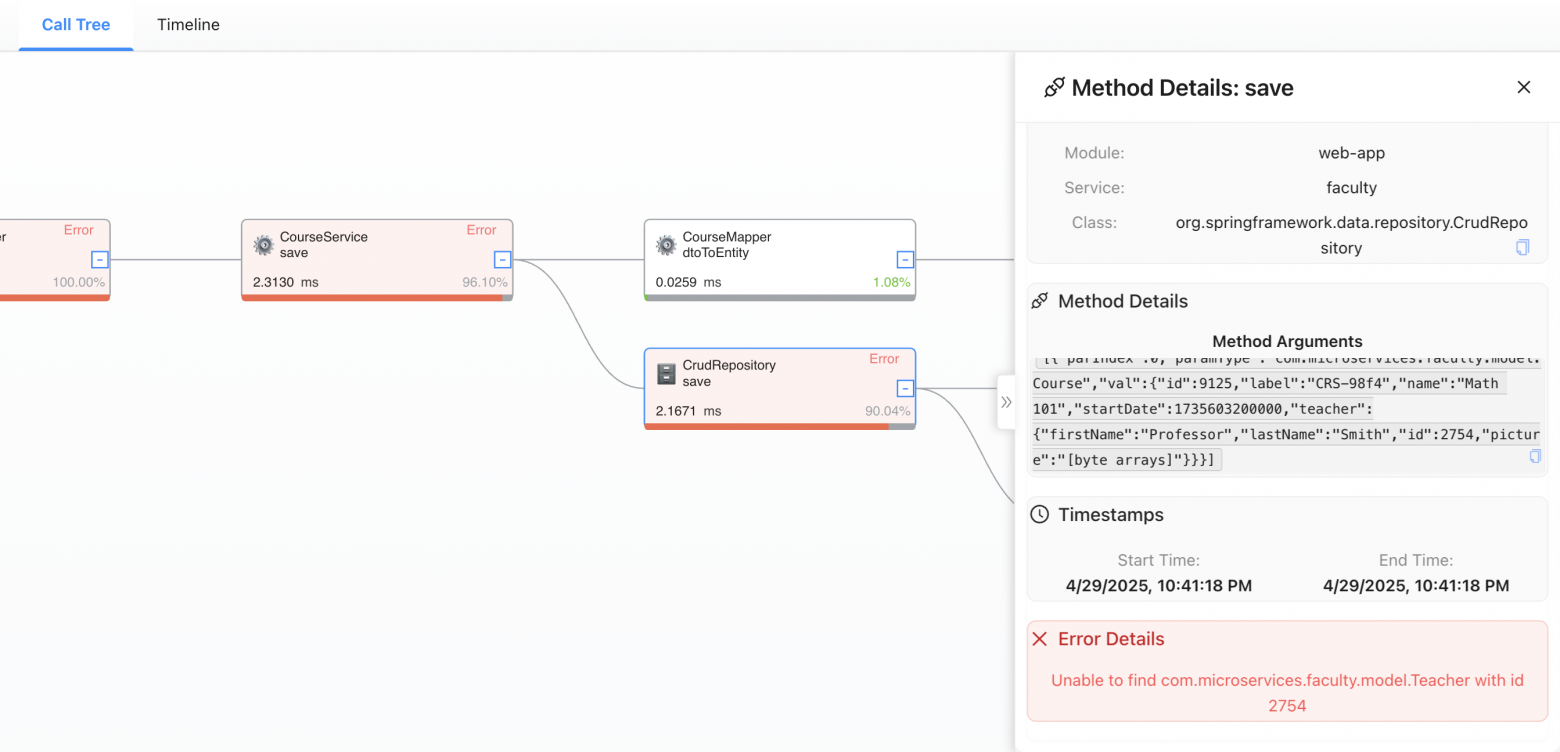Click the file cabinet icon on CrudRepository
The width and height of the screenshot is (1560, 752).
click(x=666, y=373)
